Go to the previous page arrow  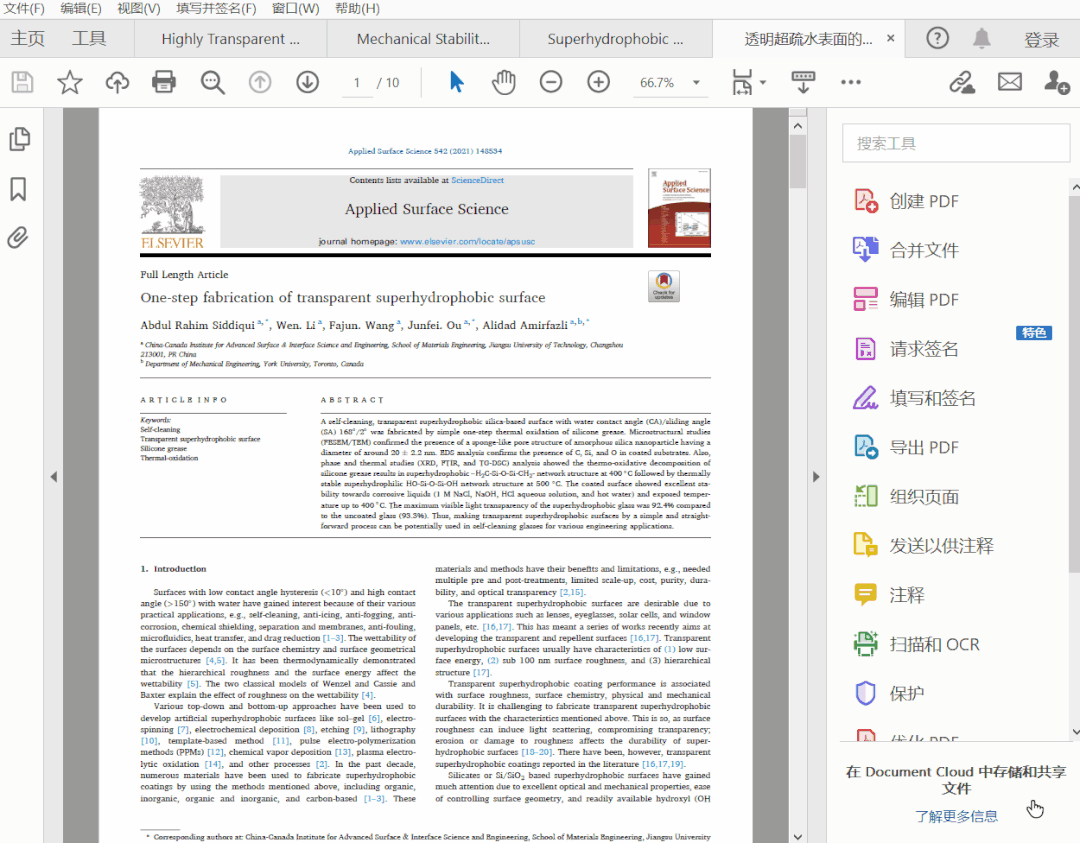pos(260,83)
